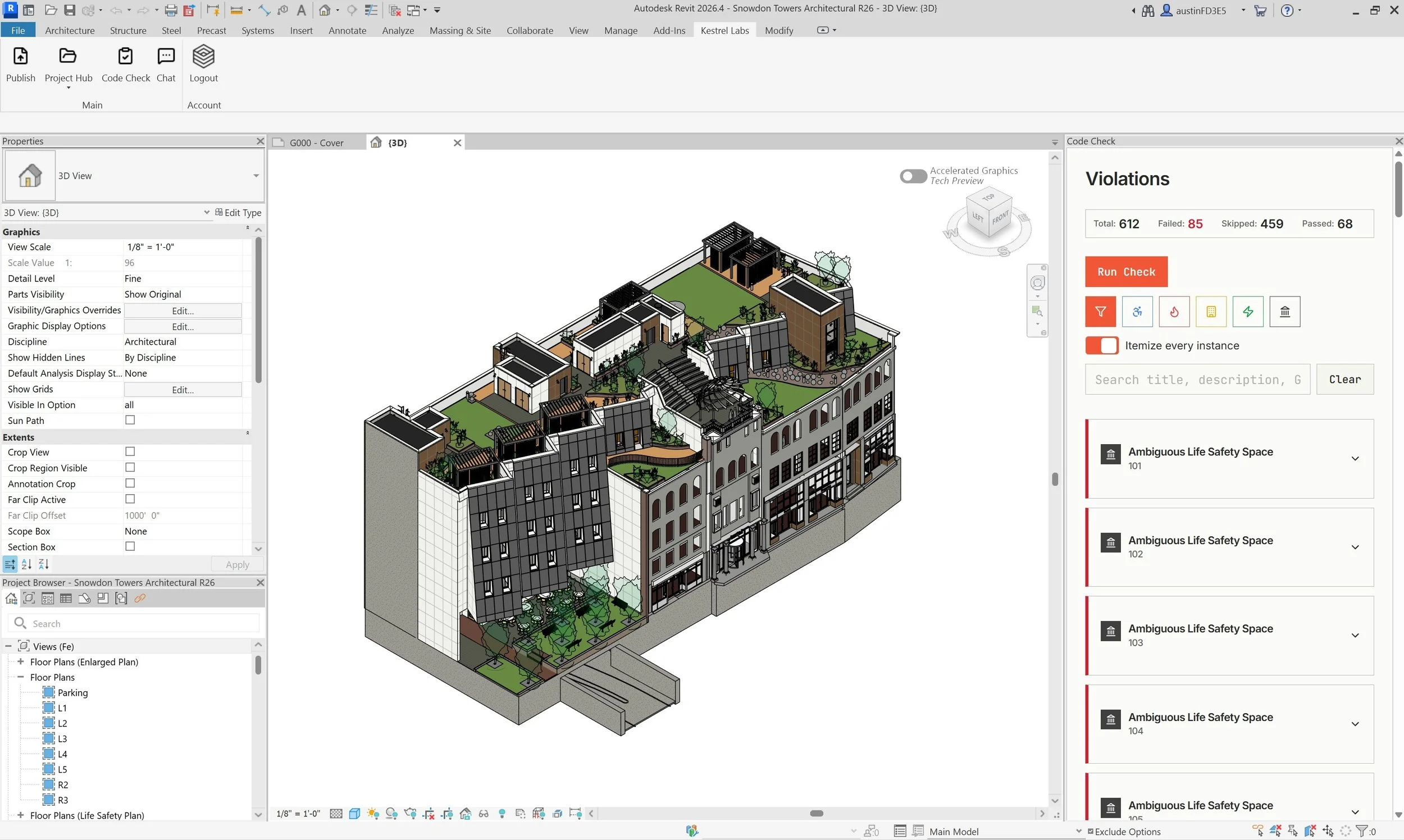Viewport: 1404px width, 840px height.
Task: Turn off the Itemize every instance toggle
Action: [1101, 345]
